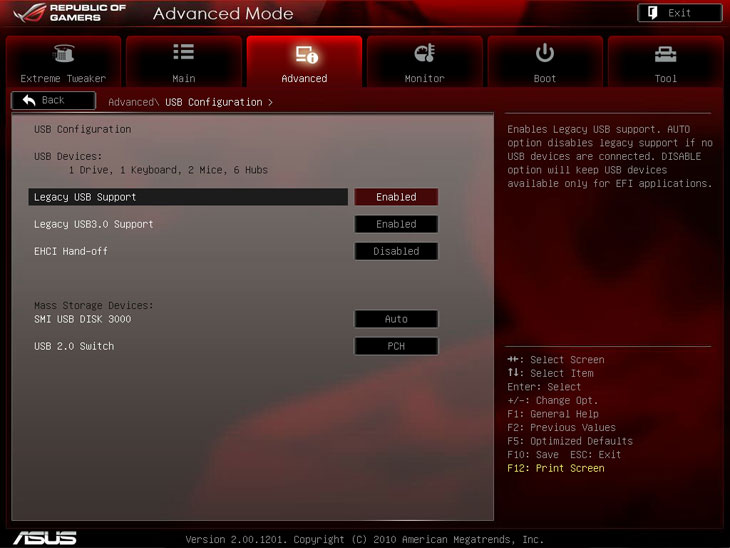
Task: Select the Legacy USB Support row label
Action: 85,197
